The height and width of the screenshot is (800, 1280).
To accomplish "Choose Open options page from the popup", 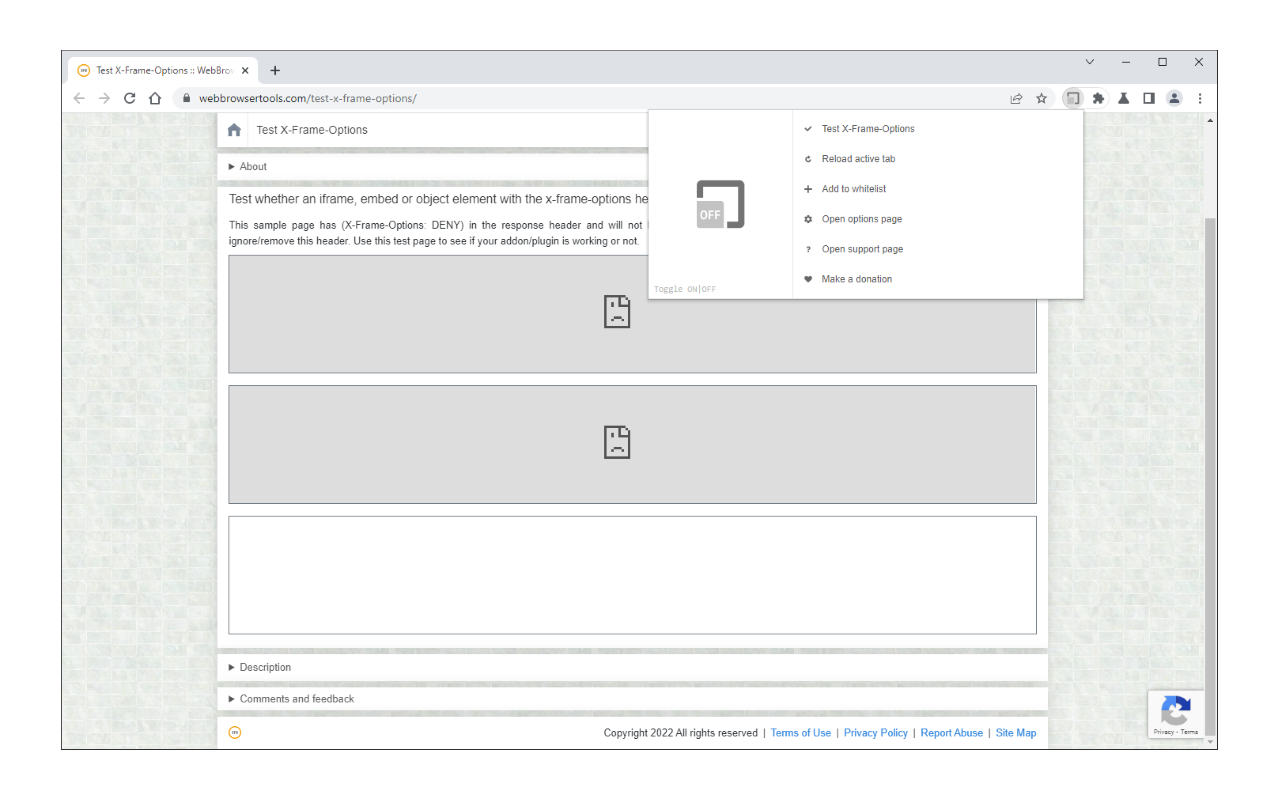I will (x=861, y=218).
